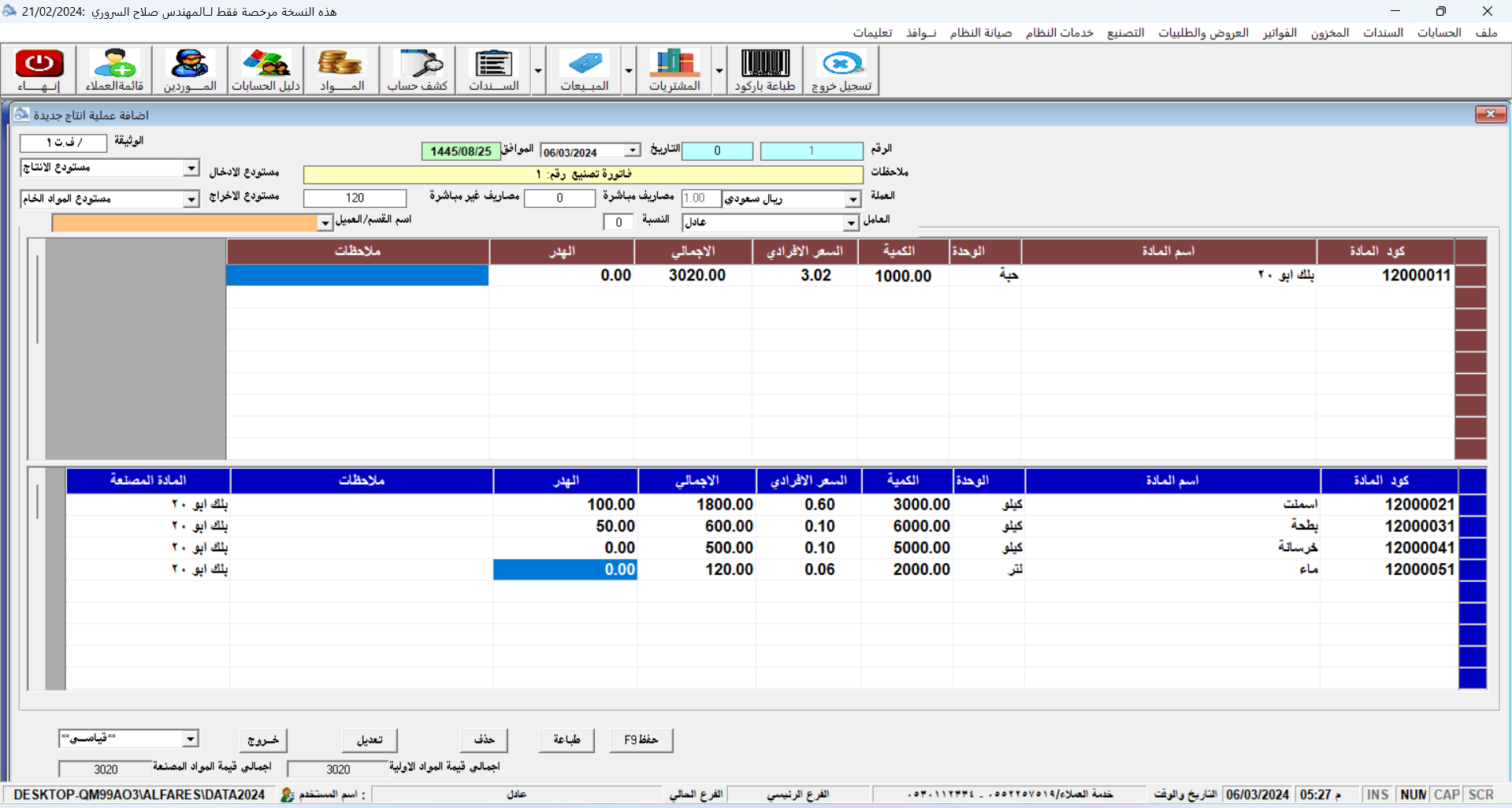Open طباعة باركود barcode printing icon
Screen dimensions: 1512x808
tap(765, 70)
